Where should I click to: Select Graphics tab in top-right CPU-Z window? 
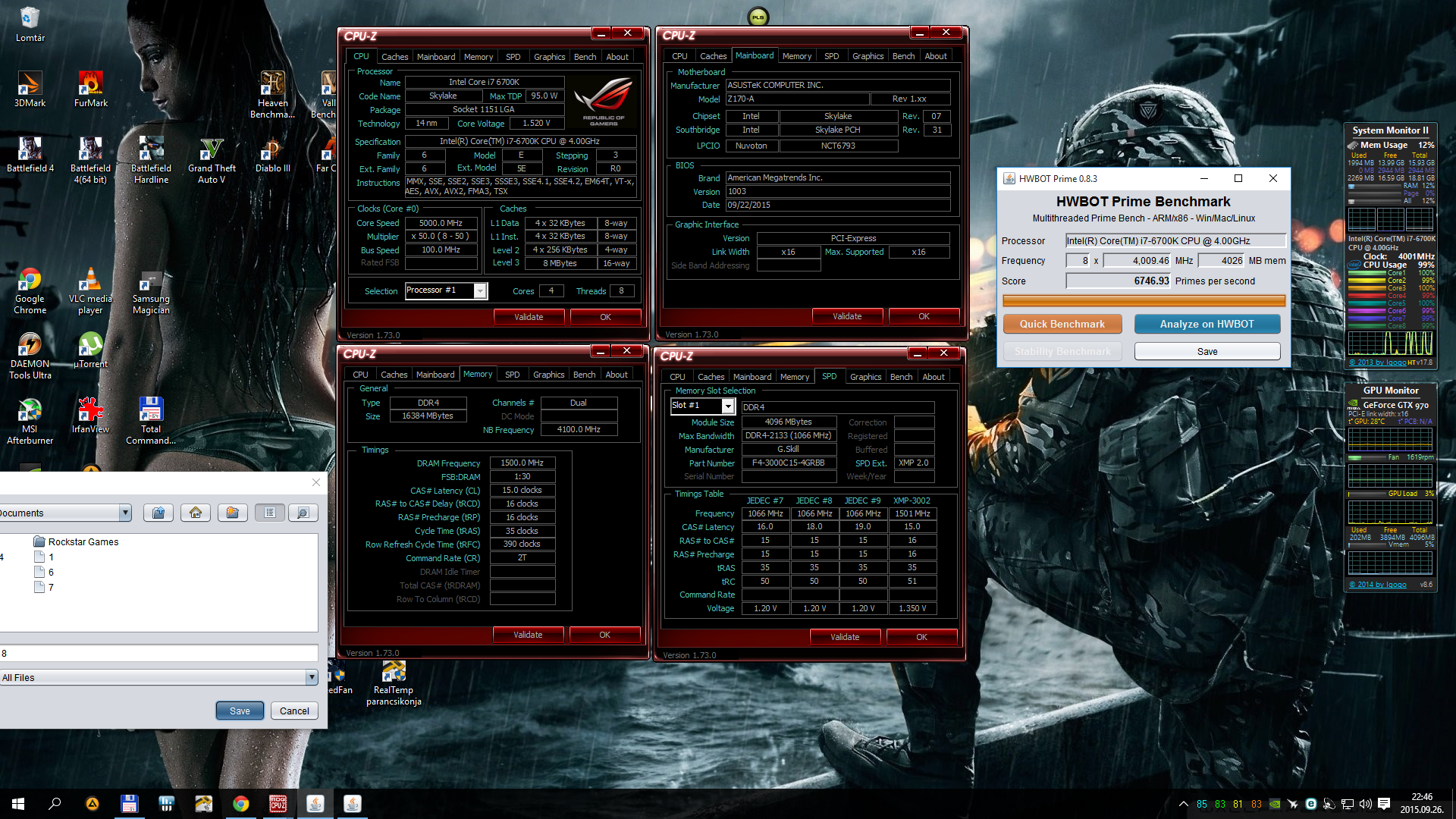[x=868, y=56]
